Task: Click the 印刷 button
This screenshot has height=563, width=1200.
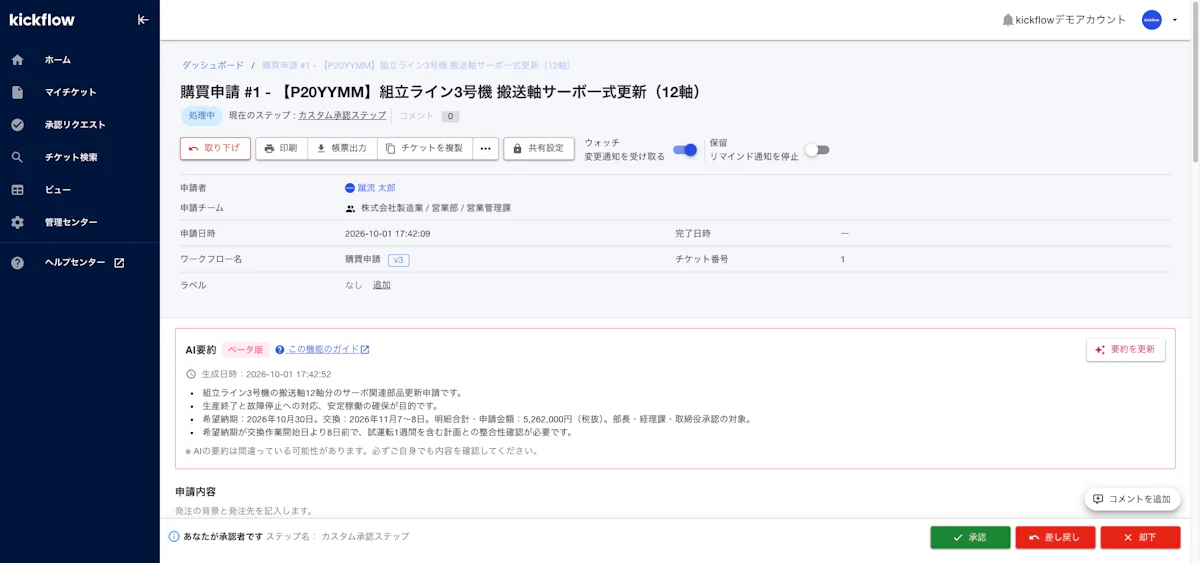Action: tap(281, 148)
